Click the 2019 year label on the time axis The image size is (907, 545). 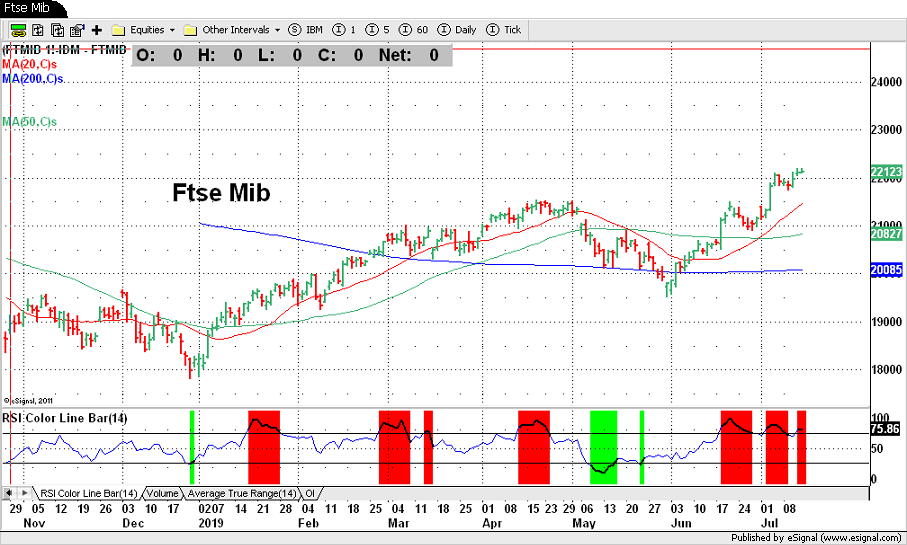tap(211, 523)
